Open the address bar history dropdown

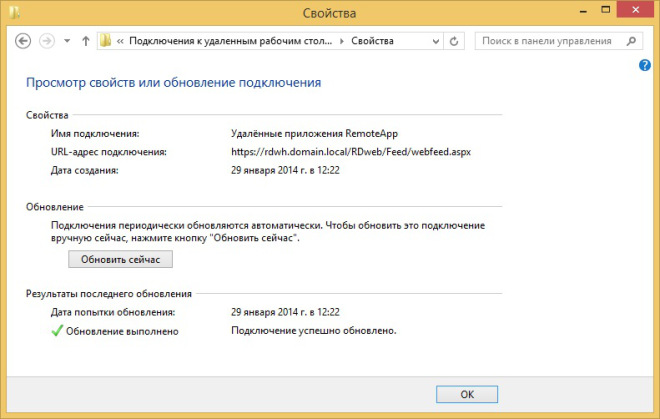pos(436,42)
